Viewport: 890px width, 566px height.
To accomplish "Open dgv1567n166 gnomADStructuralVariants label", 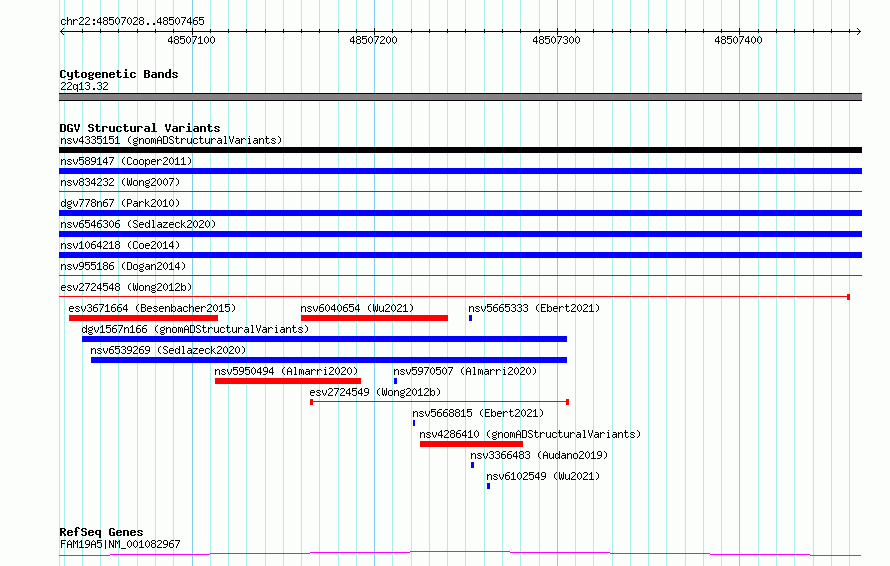I will (x=195, y=329).
